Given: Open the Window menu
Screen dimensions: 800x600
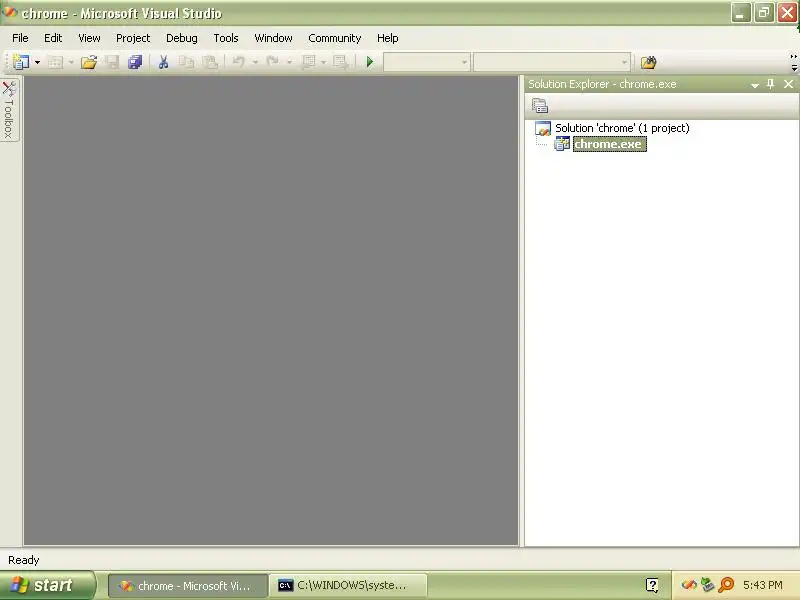Looking at the screenshot, I should tap(273, 38).
